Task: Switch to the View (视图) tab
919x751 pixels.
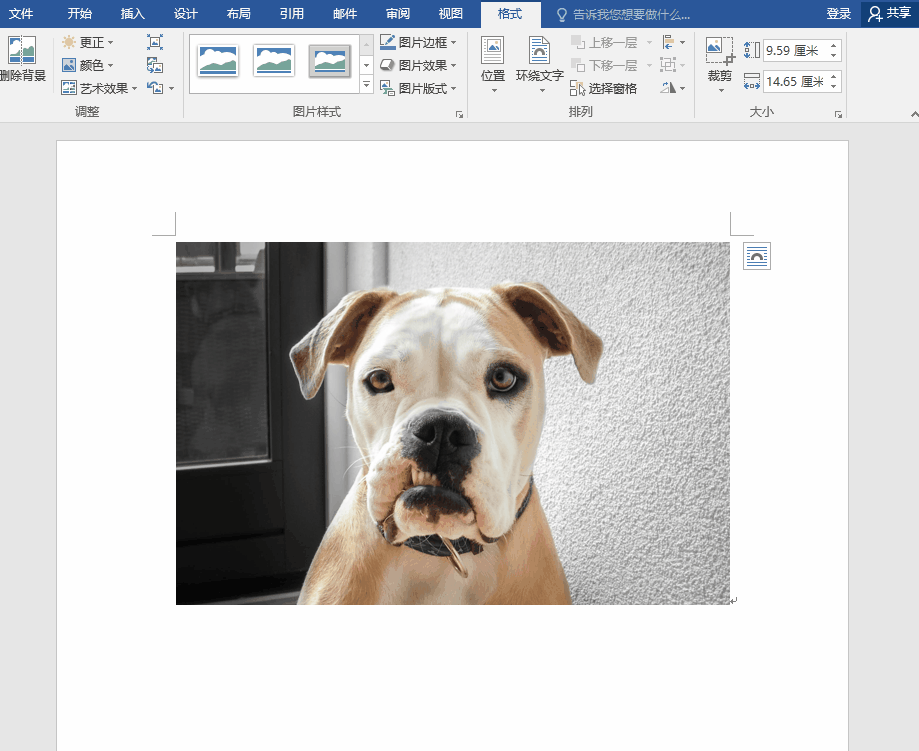Action: tap(451, 14)
